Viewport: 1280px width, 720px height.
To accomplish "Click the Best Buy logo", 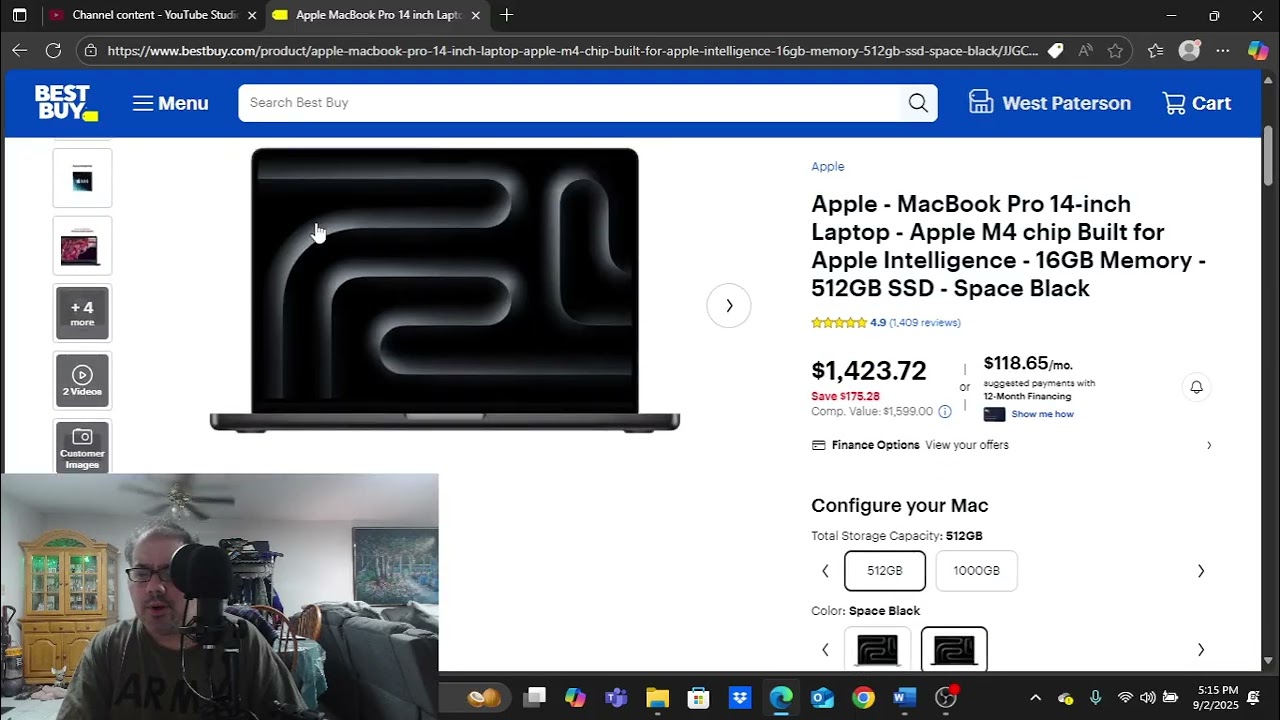I will tap(66, 103).
